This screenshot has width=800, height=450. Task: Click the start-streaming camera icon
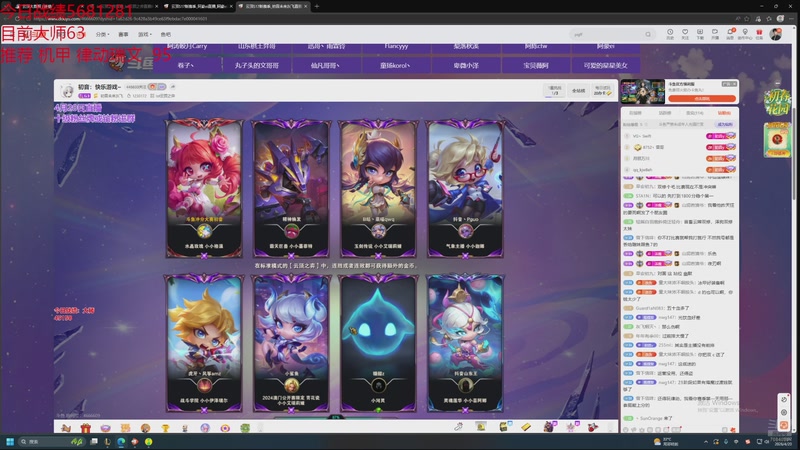pos(715,34)
